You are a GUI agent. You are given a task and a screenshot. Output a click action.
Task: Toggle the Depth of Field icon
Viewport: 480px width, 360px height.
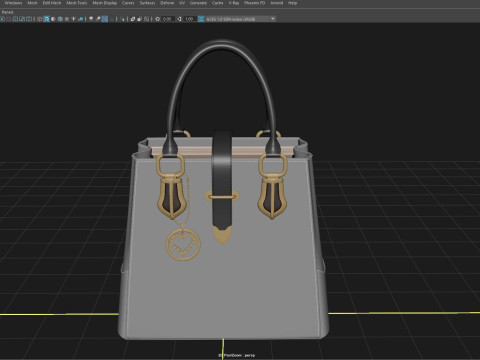point(112,19)
